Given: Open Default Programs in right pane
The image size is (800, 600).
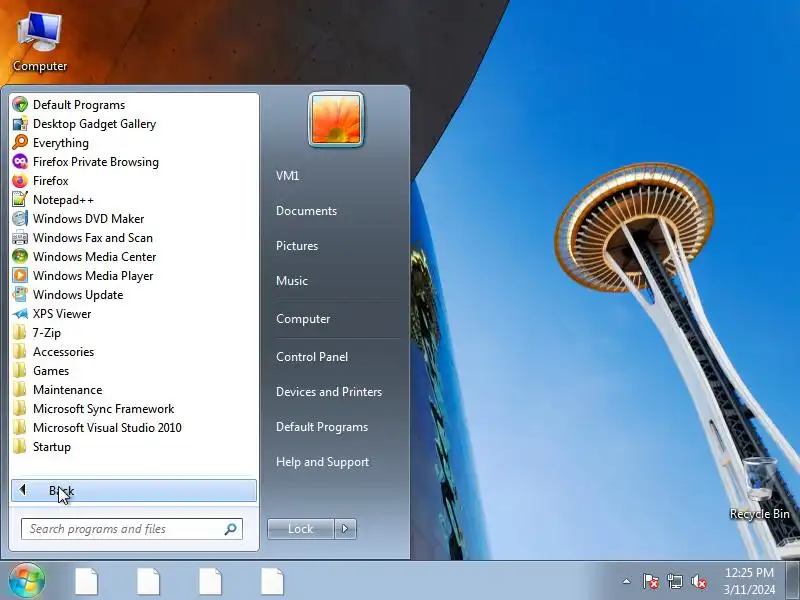Looking at the screenshot, I should click(322, 427).
